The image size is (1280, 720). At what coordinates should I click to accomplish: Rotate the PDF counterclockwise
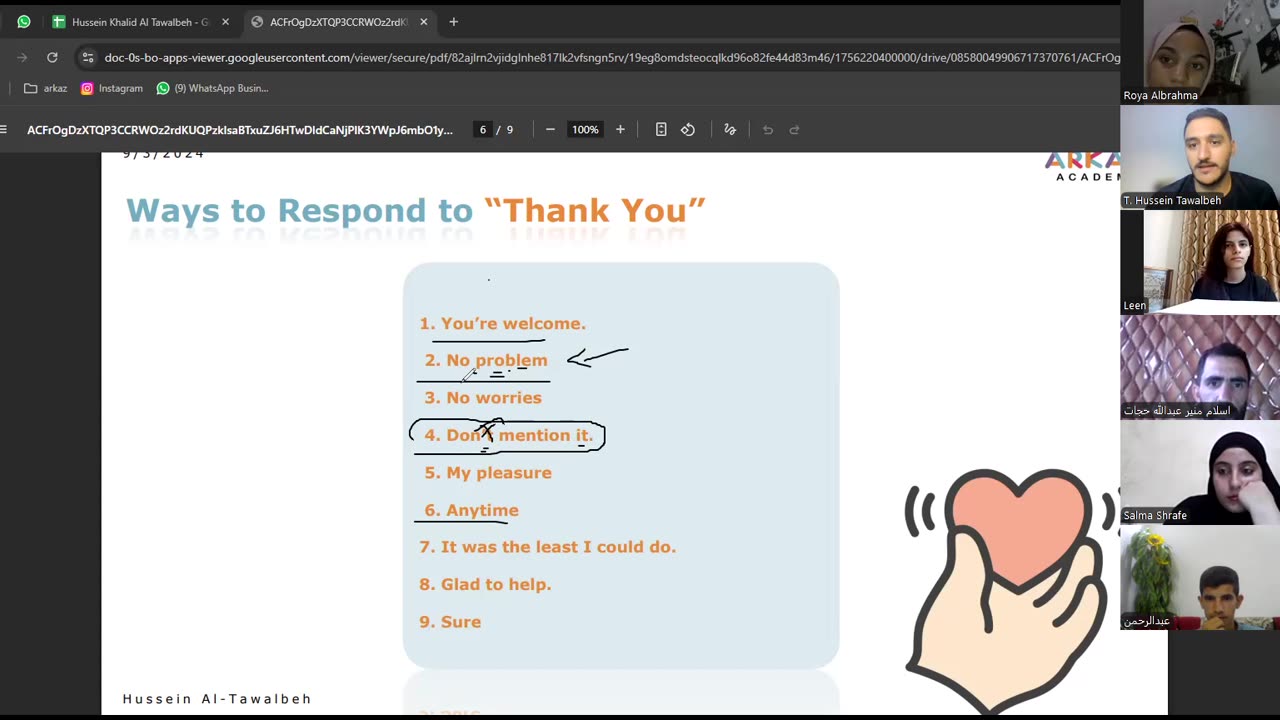688,129
